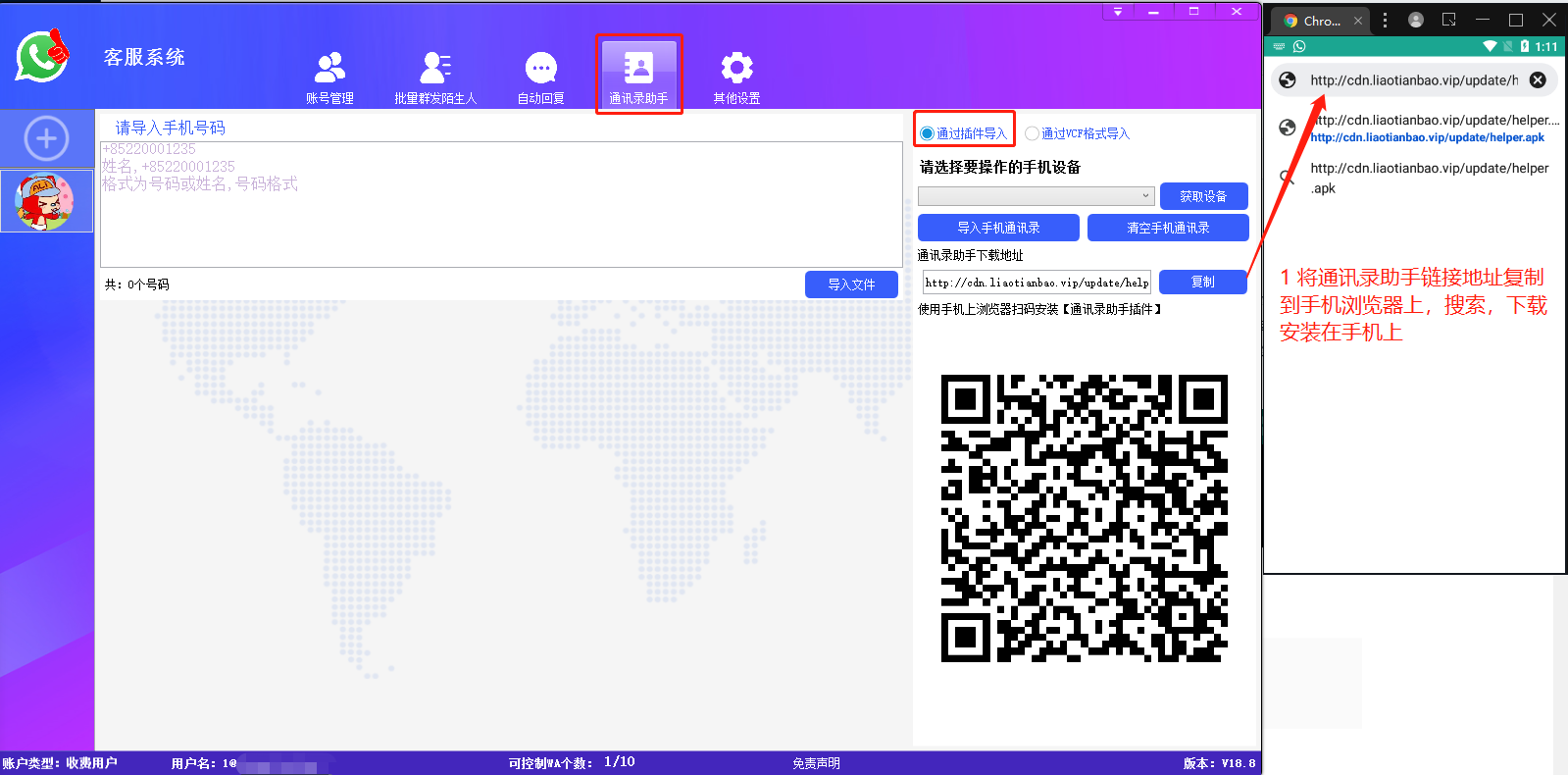Click 导入文件 import file button
The image size is (1568, 775).
tap(851, 284)
